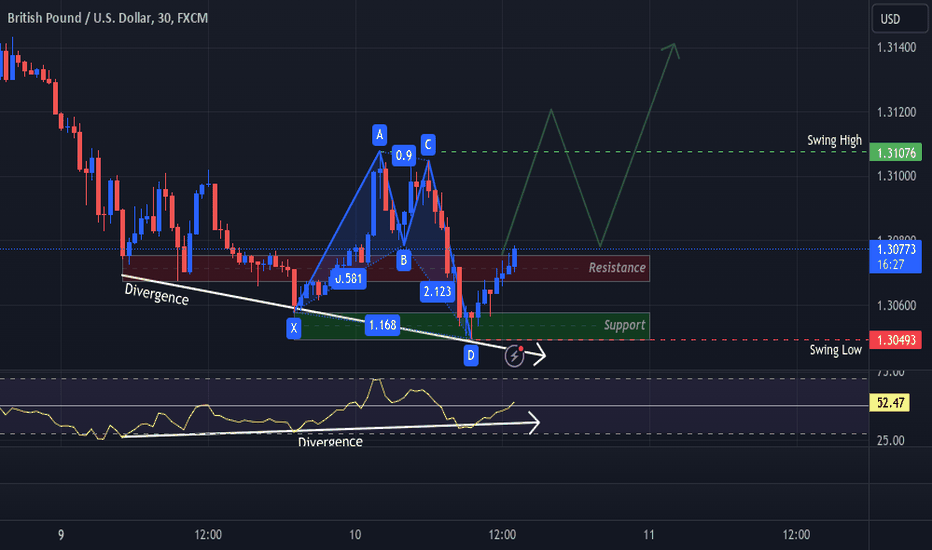Click the 1.31000 price axis value
The width and height of the screenshot is (932, 550).
(896, 176)
